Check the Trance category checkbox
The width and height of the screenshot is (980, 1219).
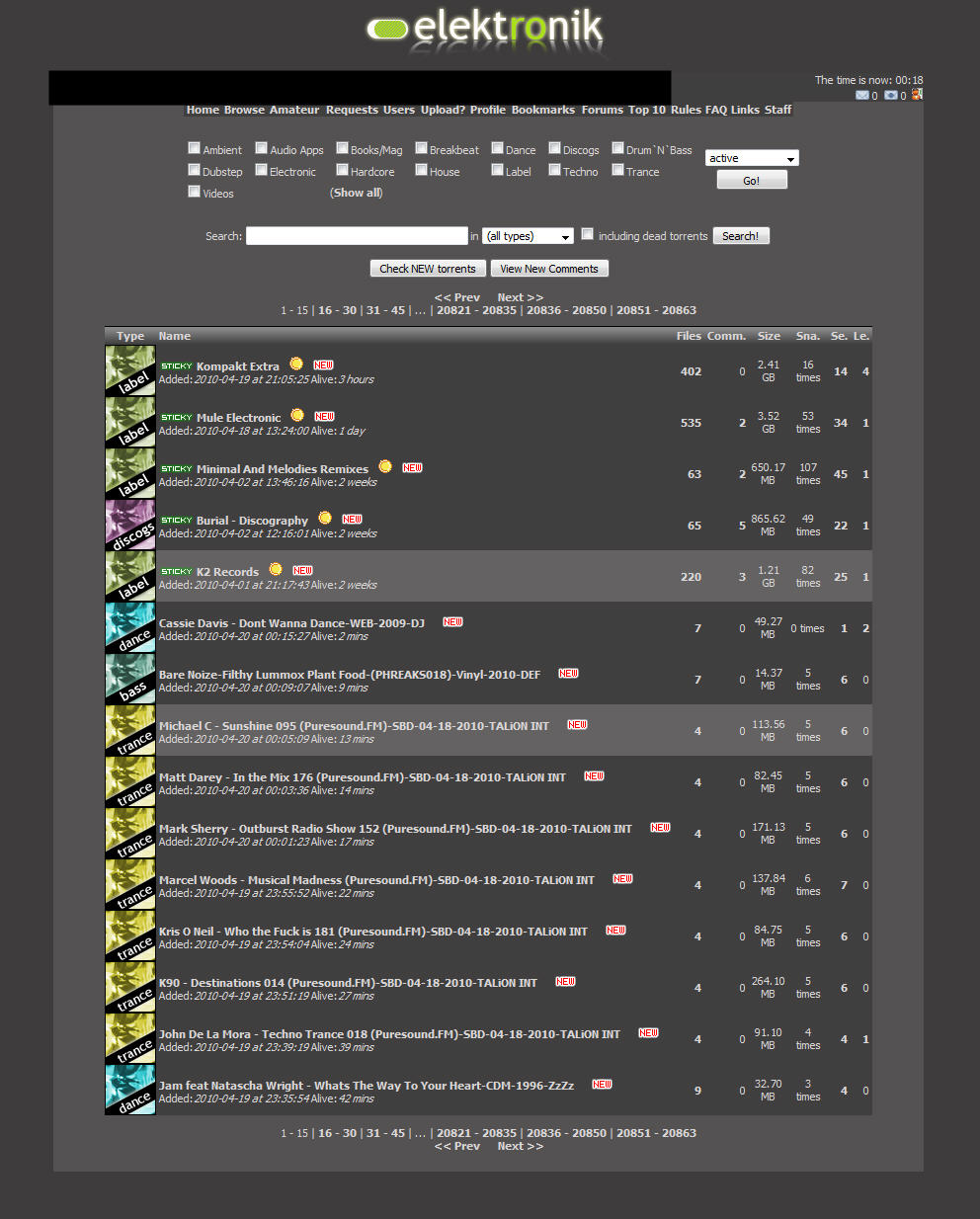click(617, 170)
